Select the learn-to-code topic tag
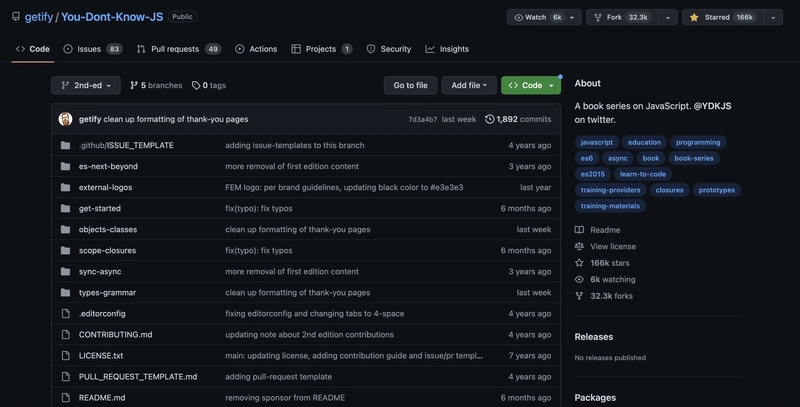This screenshot has height=407, width=800. pyautogui.click(x=643, y=174)
